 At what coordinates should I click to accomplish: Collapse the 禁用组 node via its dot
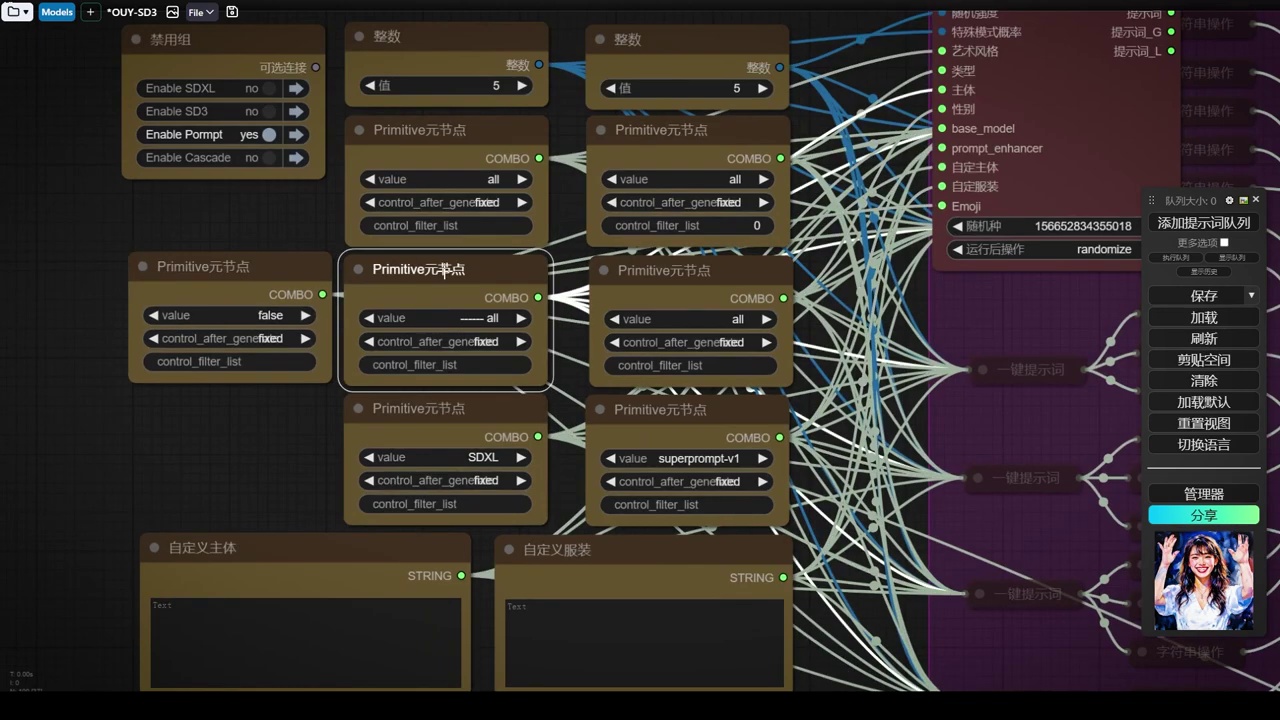[136, 40]
